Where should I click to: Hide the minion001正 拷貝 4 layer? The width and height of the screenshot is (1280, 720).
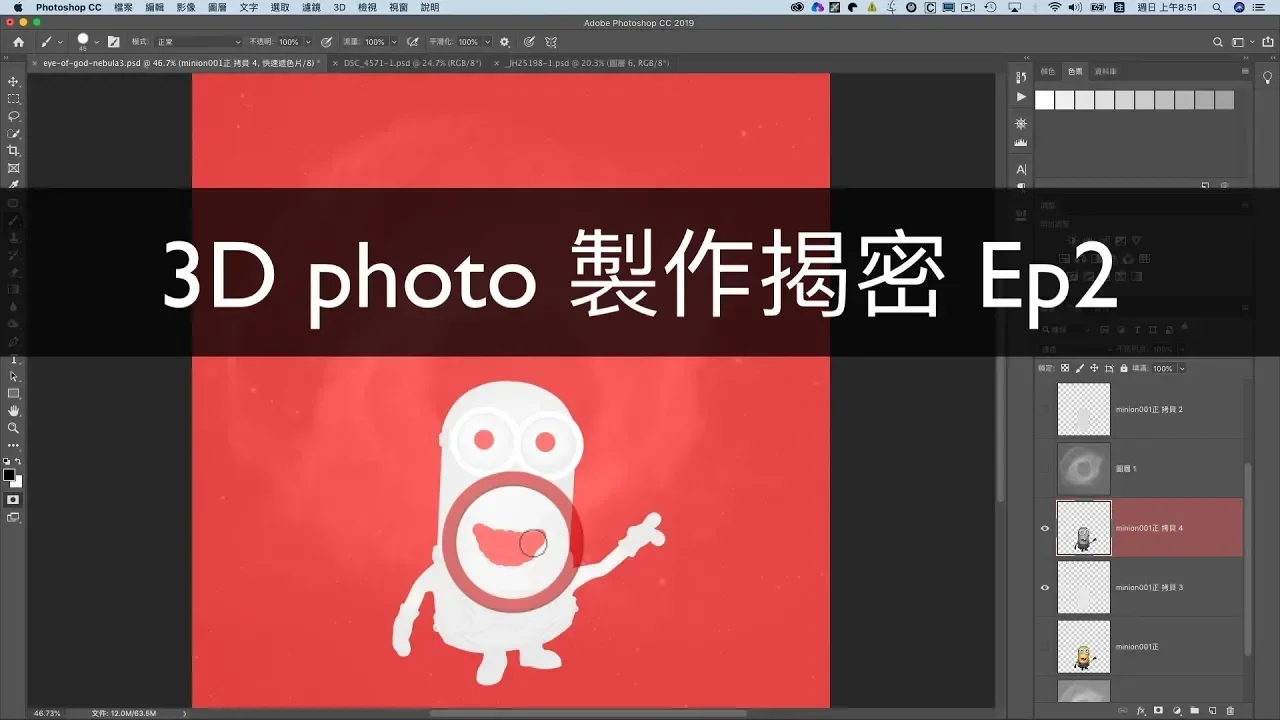pyautogui.click(x=1045, y=528)
